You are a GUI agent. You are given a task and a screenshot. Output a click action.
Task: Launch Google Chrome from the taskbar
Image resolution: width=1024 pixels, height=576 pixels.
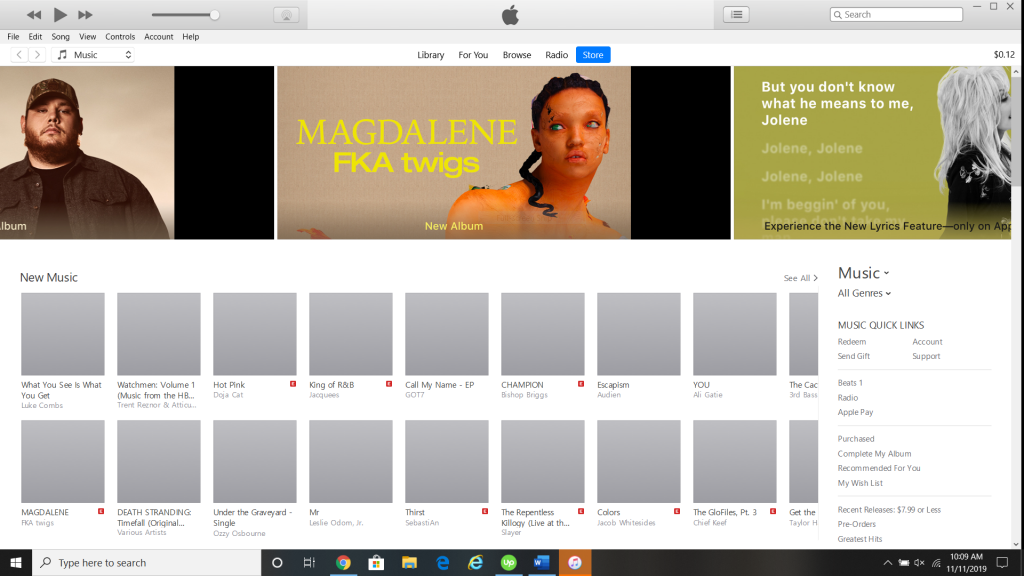tap(343, 562)
